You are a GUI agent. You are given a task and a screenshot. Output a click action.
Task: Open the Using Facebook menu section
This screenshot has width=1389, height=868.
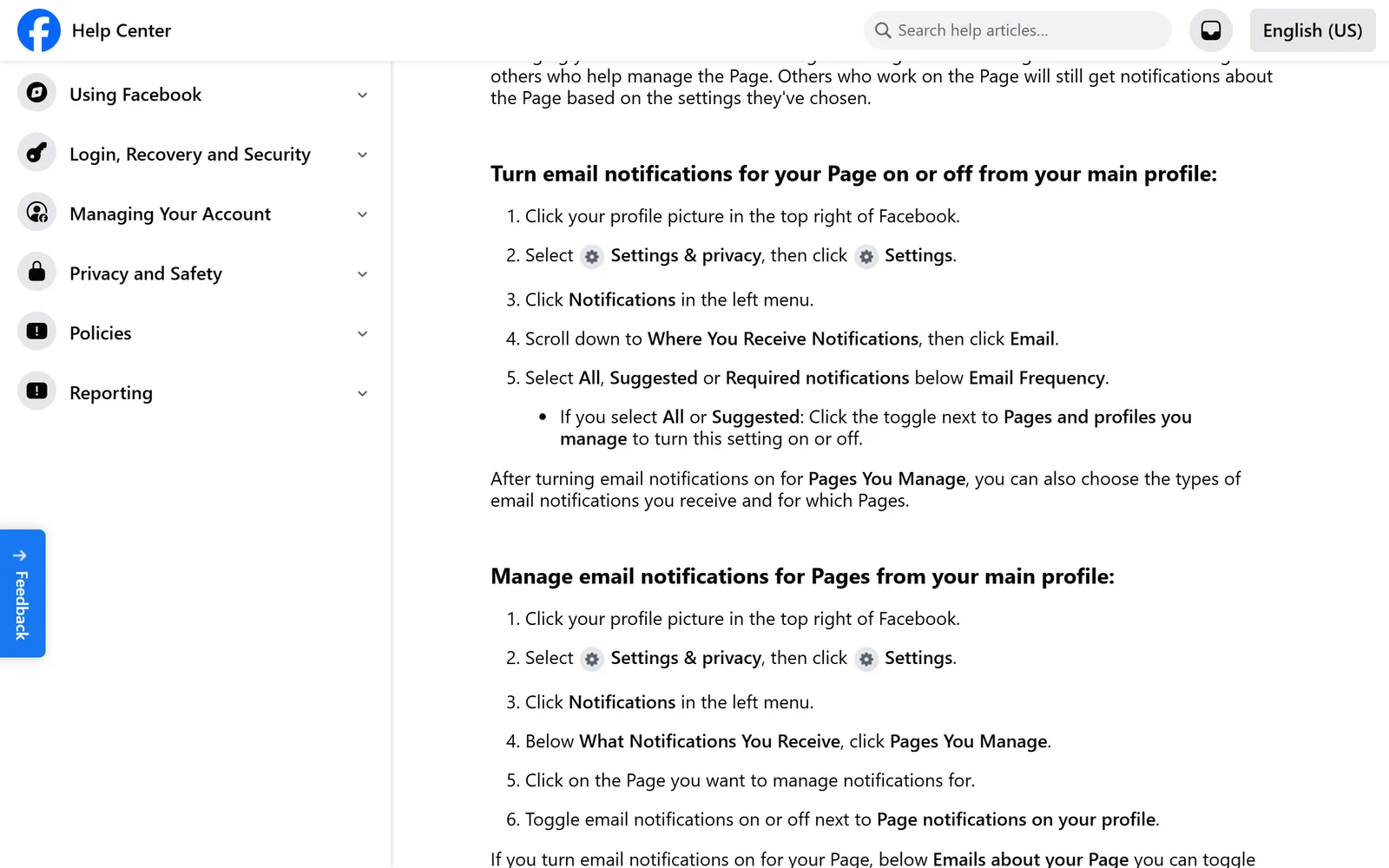point(195,94)
